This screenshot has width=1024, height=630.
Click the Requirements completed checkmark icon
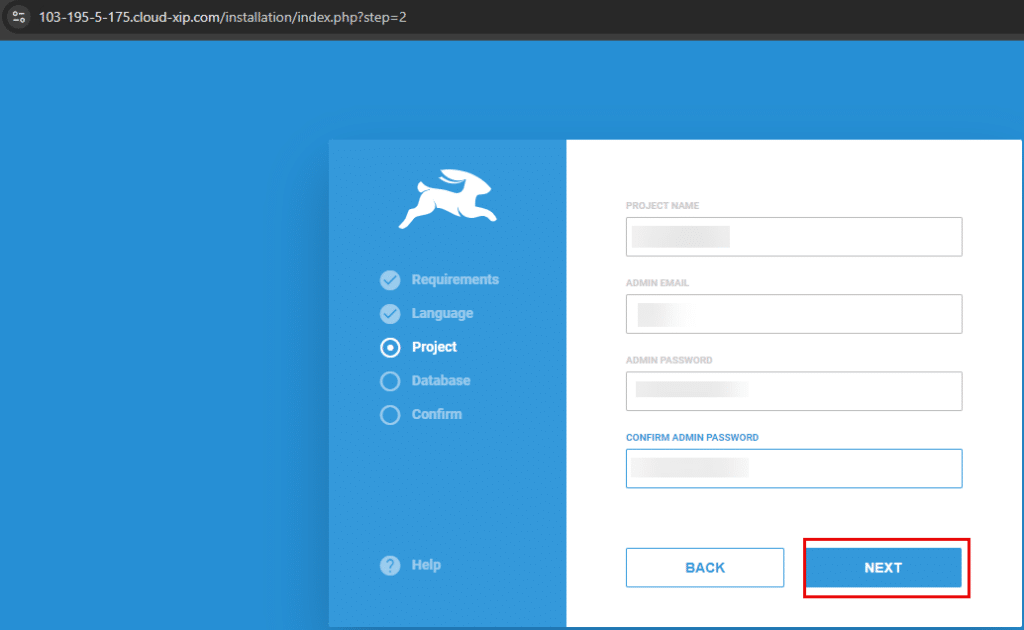390,280
